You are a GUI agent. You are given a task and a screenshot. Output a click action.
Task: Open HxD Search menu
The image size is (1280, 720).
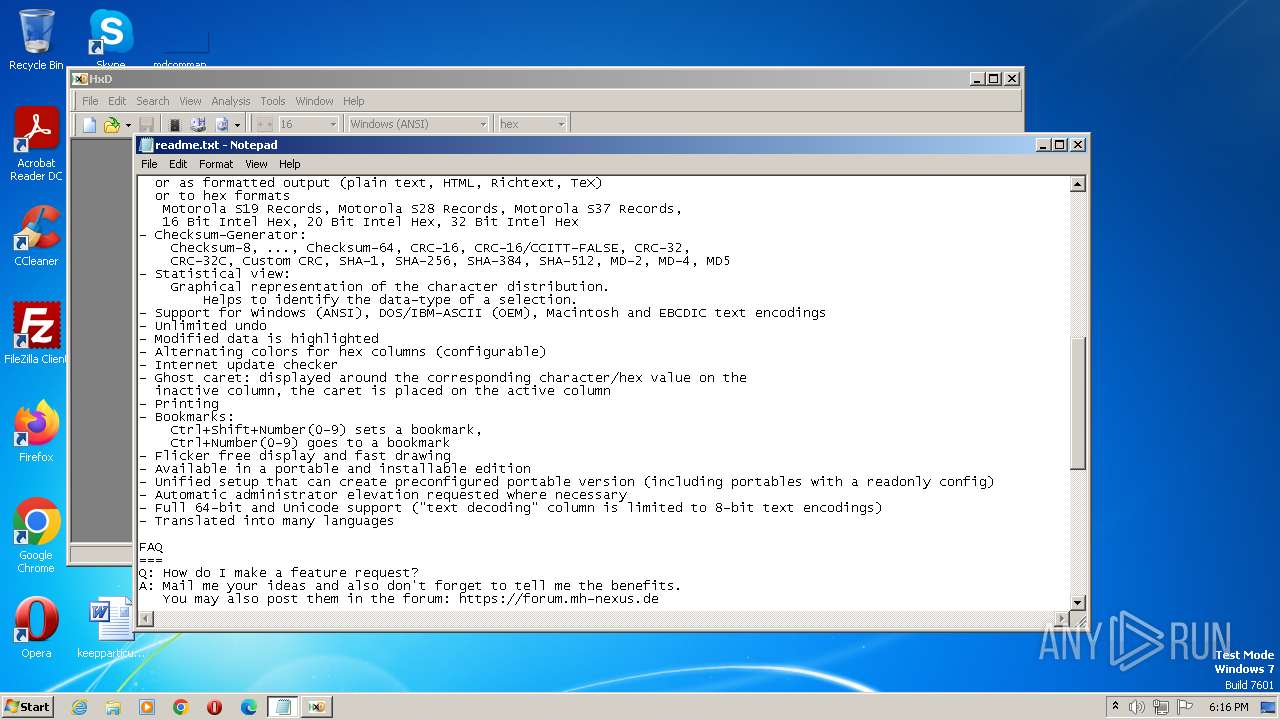153,101
